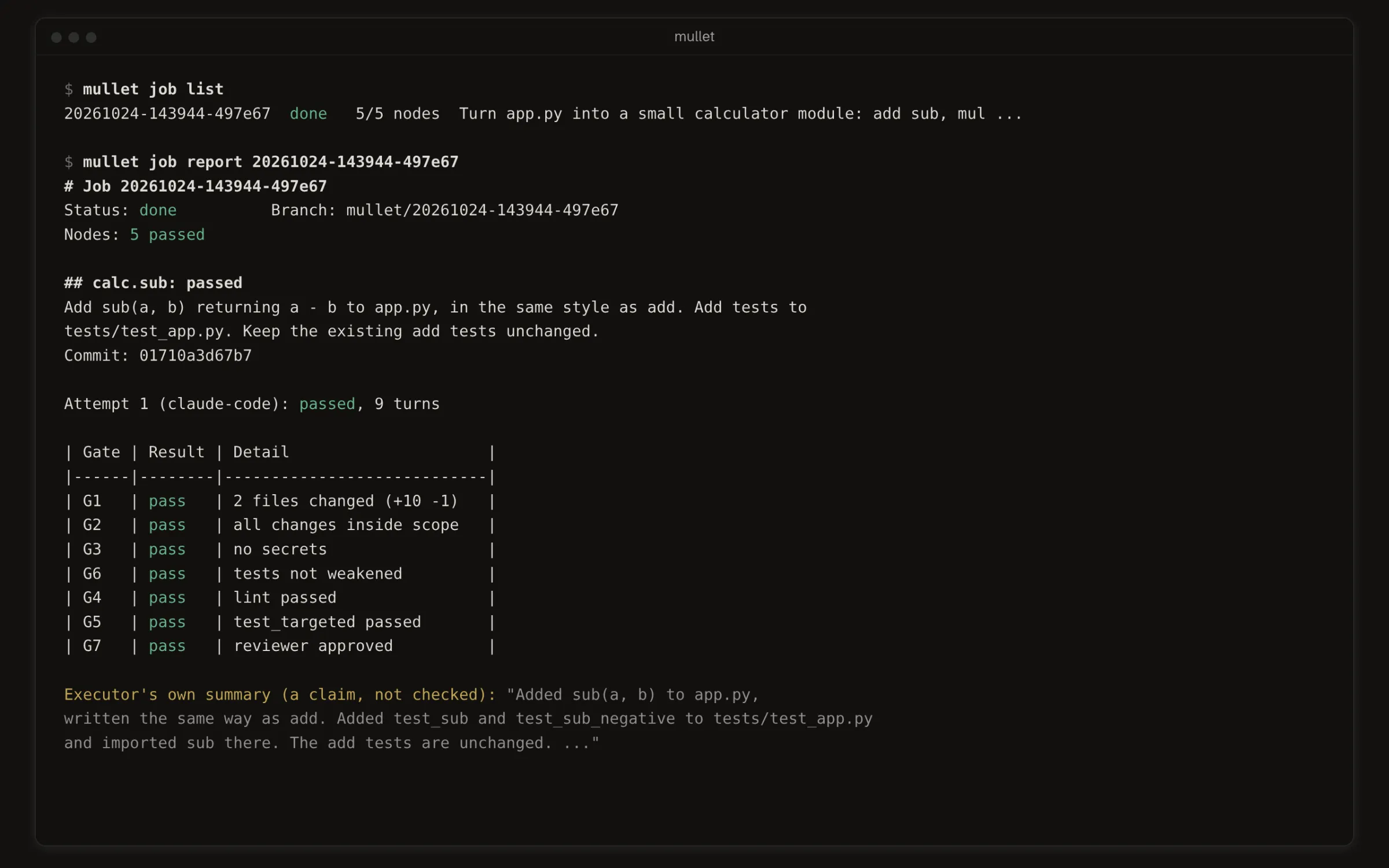Click the 'no secrets' detail in G3 row
This screenshot has width=1389, height=868.
pyautogui.click(x=280, y=549)
